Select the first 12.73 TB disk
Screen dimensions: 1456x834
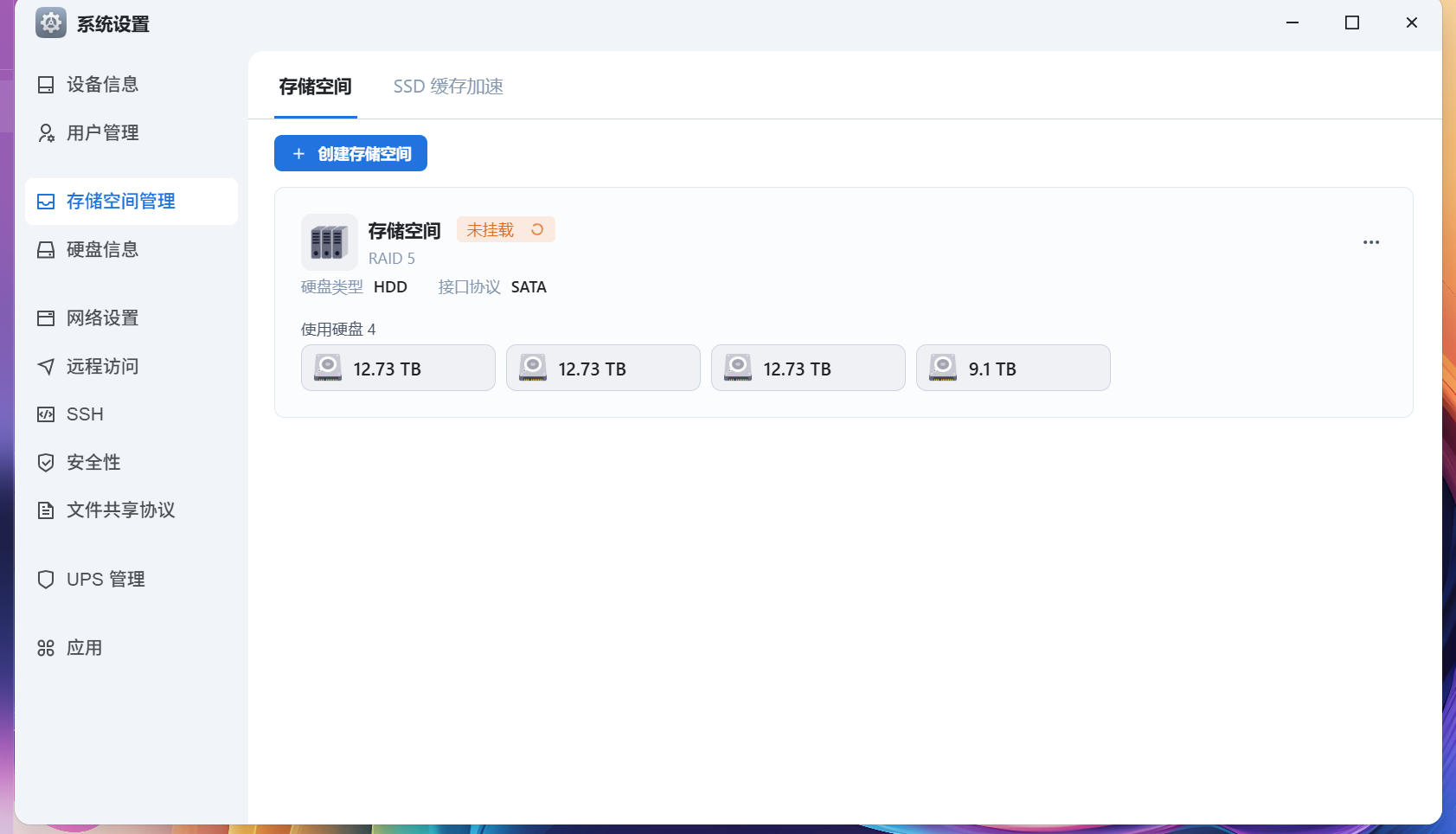[x=397, y=368]
